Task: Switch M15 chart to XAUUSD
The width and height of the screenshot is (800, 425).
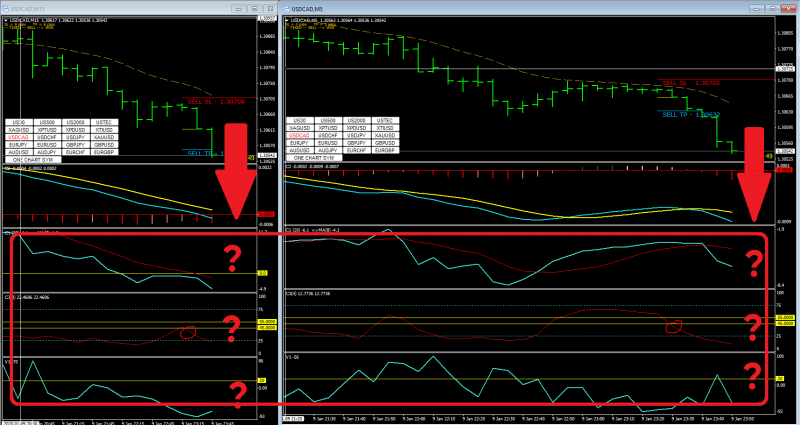Action: 105,137
